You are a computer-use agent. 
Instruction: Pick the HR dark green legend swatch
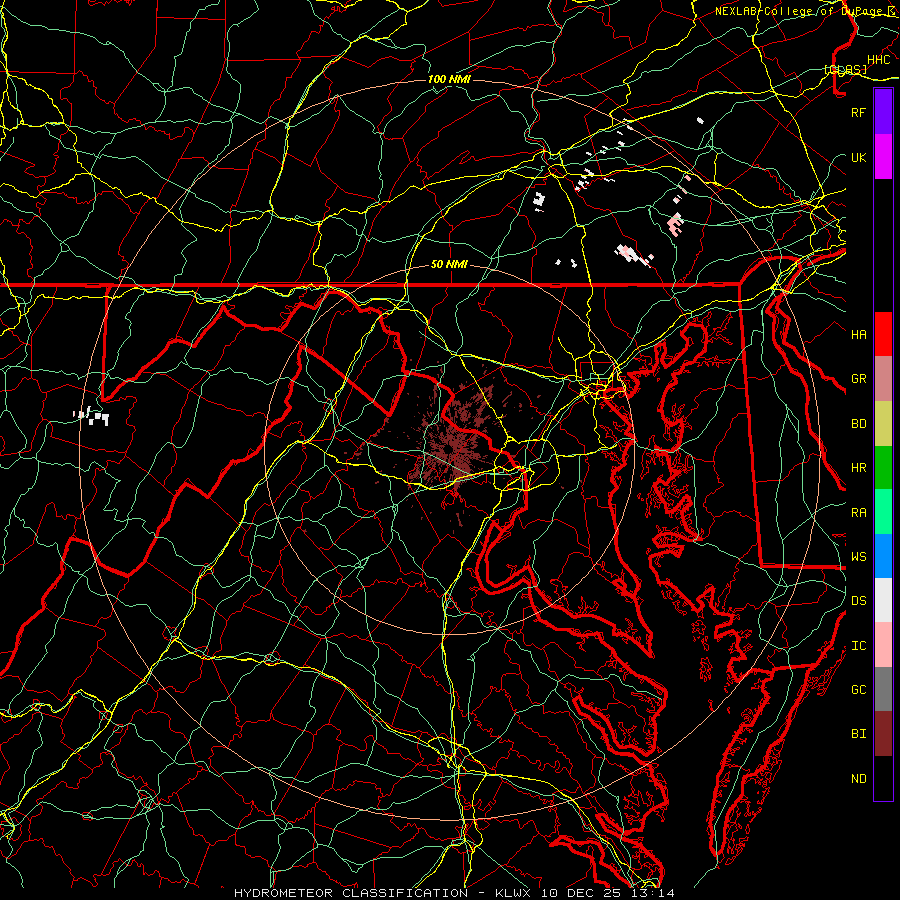(x=883, y=468)
